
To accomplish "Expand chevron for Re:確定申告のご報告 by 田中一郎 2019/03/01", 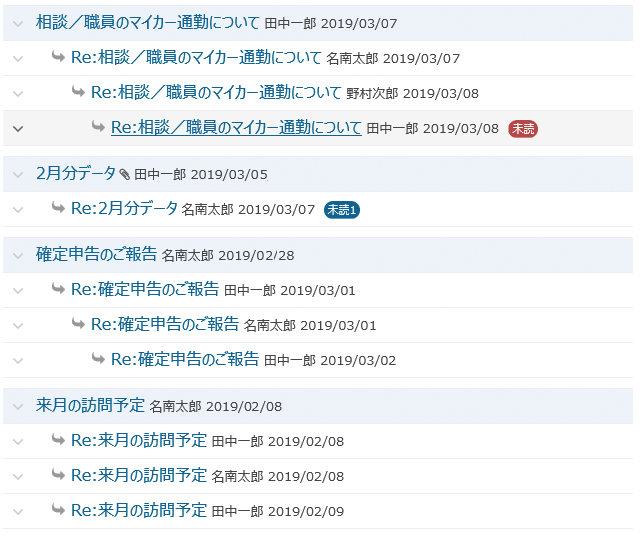I will tap(18, 291).
